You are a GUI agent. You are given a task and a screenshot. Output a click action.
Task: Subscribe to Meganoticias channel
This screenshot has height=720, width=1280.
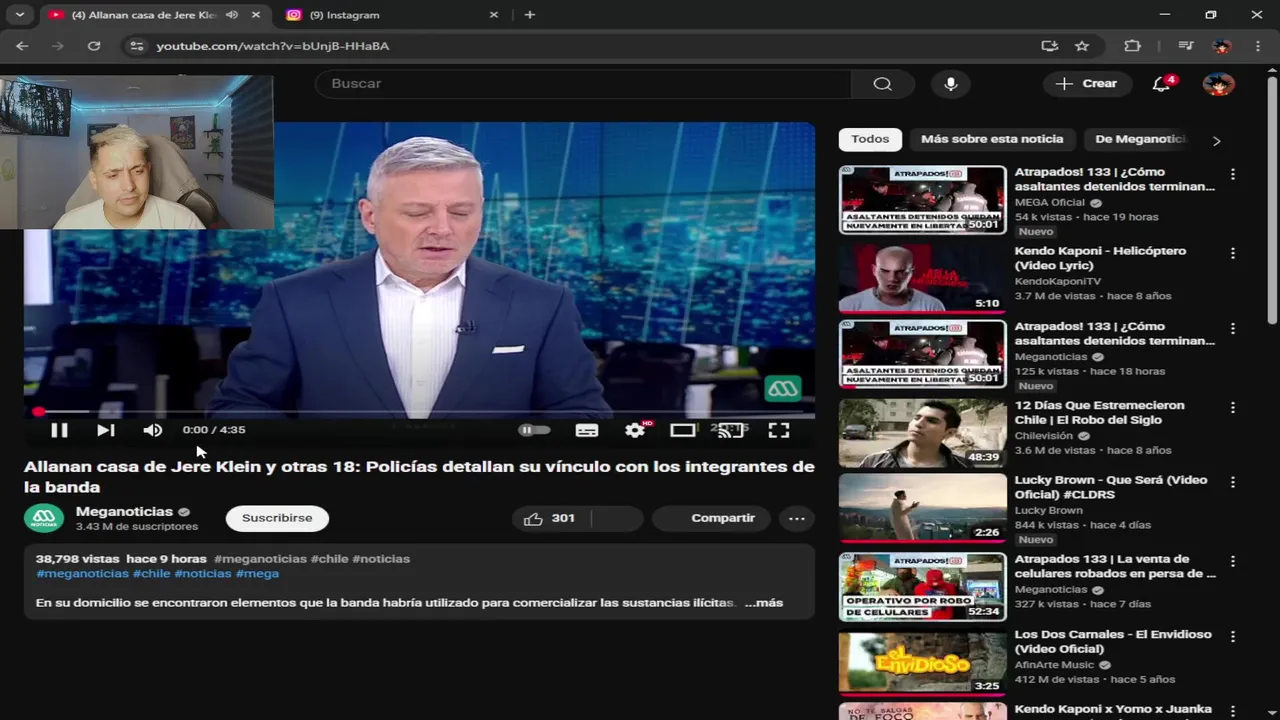[277, 518]
